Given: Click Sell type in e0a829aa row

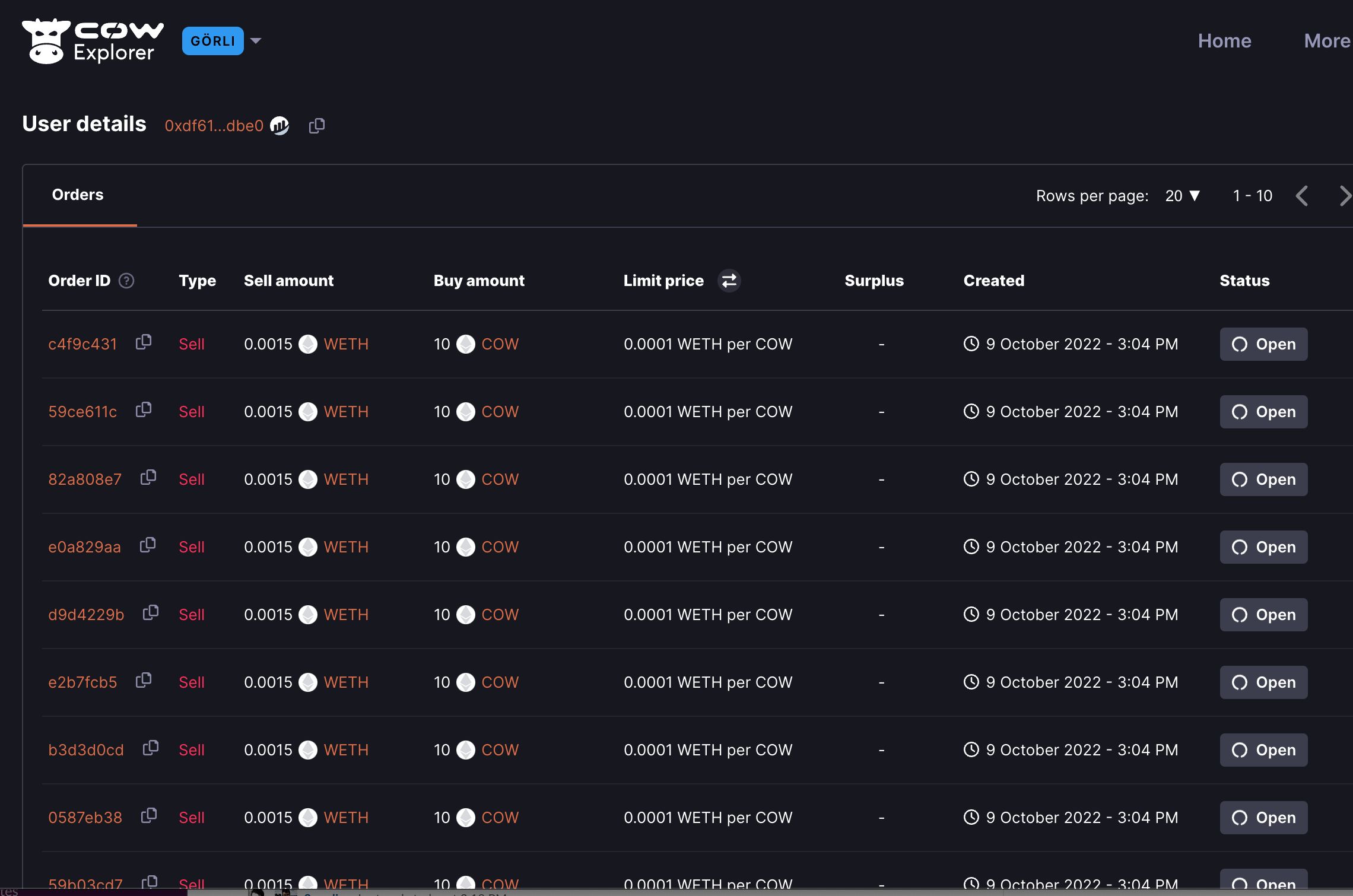Looking at the screenshot, I should click(192, 547).
